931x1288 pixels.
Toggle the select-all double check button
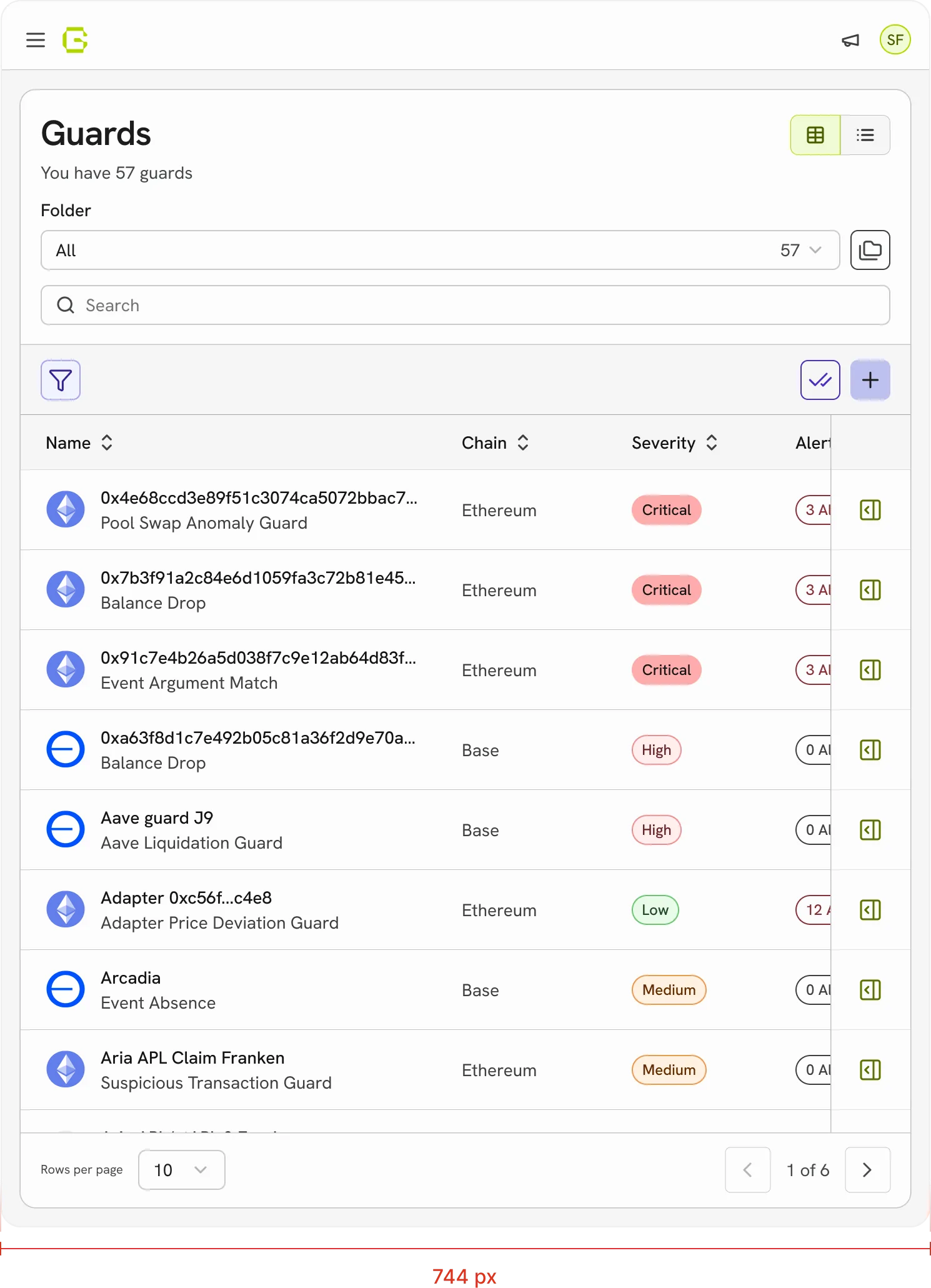820,380
